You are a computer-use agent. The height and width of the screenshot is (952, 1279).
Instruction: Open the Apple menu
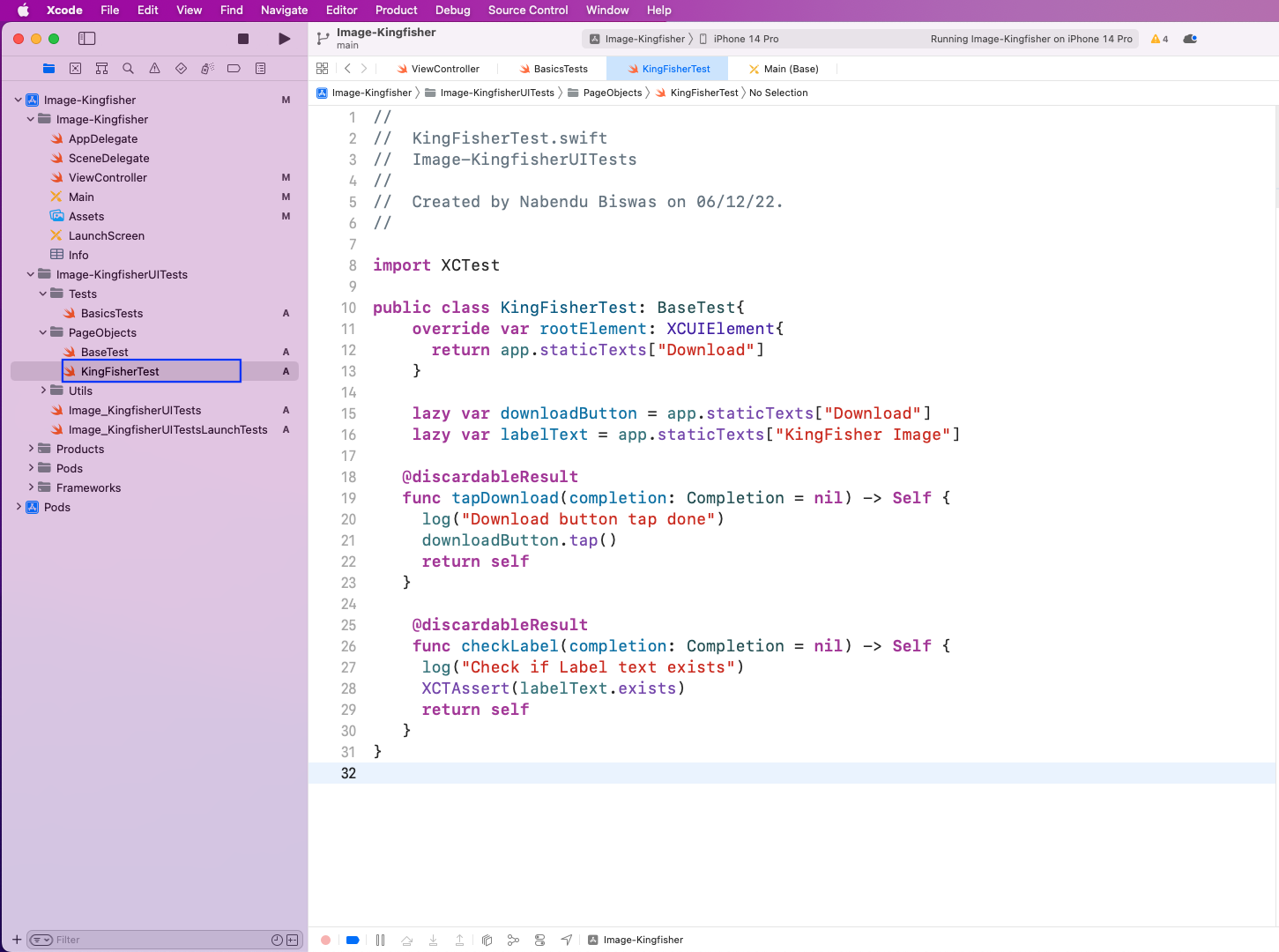(x=23, y=10)
